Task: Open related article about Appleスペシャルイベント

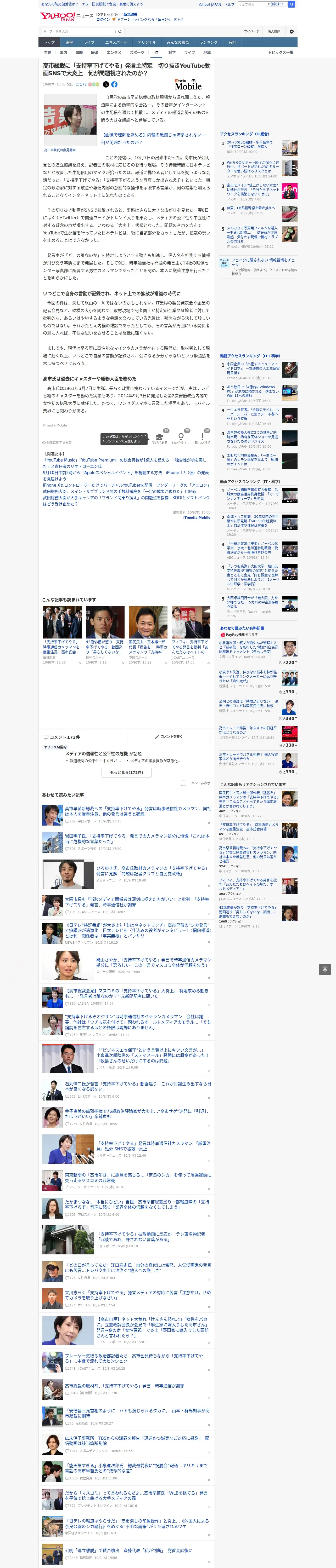Action: [x=126, y=476]
